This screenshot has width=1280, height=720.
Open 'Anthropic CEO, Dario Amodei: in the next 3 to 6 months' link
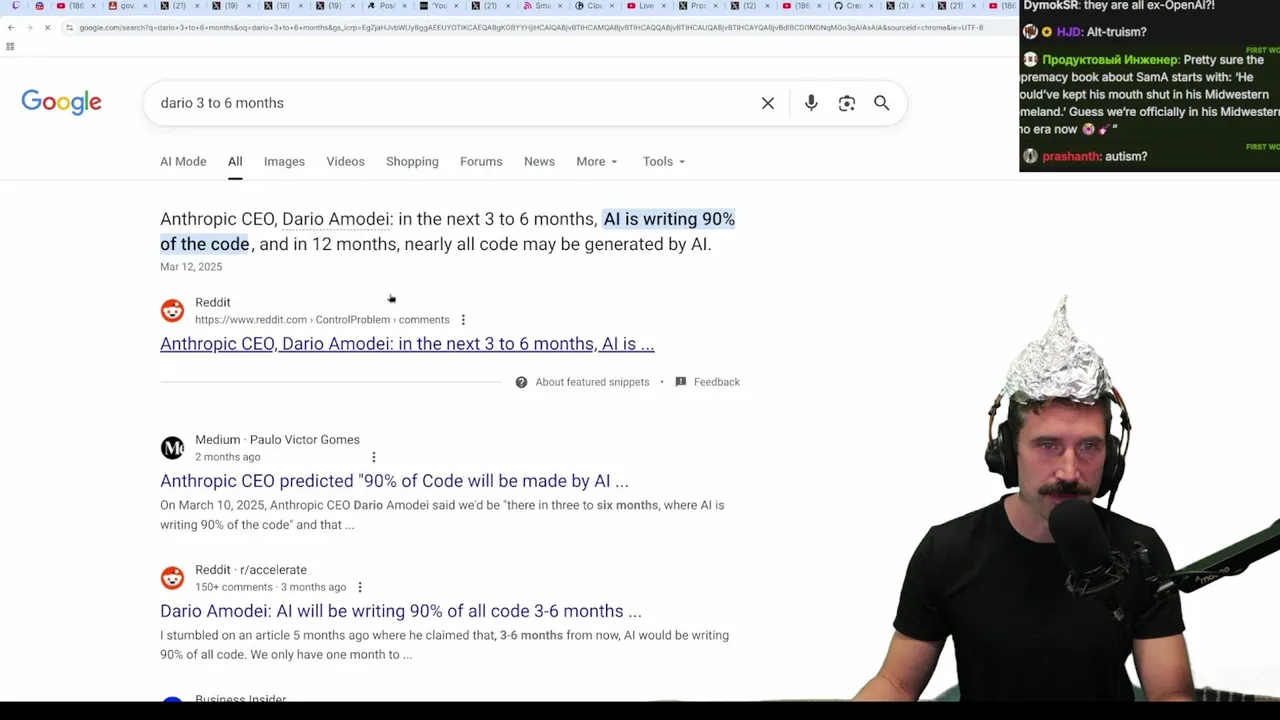click(x=407, y=344)
